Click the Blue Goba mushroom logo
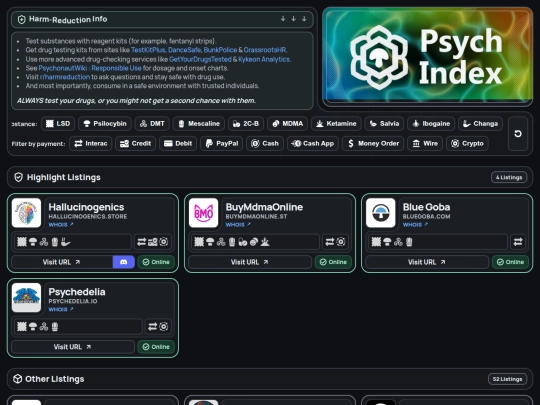Screen dimensions: 540x405 pos(381,213)
